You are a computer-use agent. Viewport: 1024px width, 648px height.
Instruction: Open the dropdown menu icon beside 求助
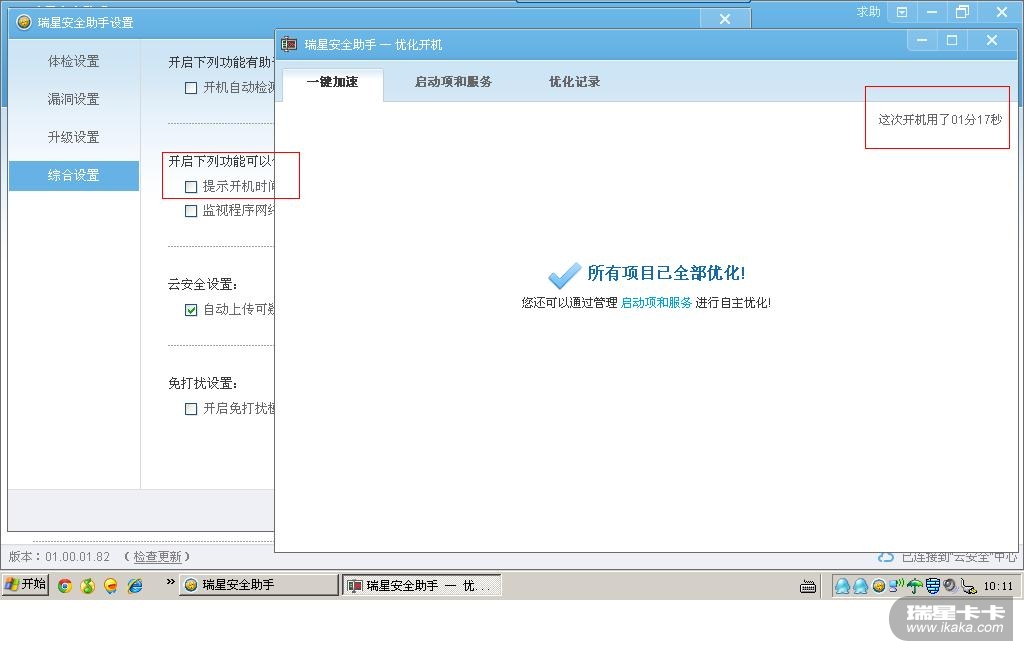[902, 12]
